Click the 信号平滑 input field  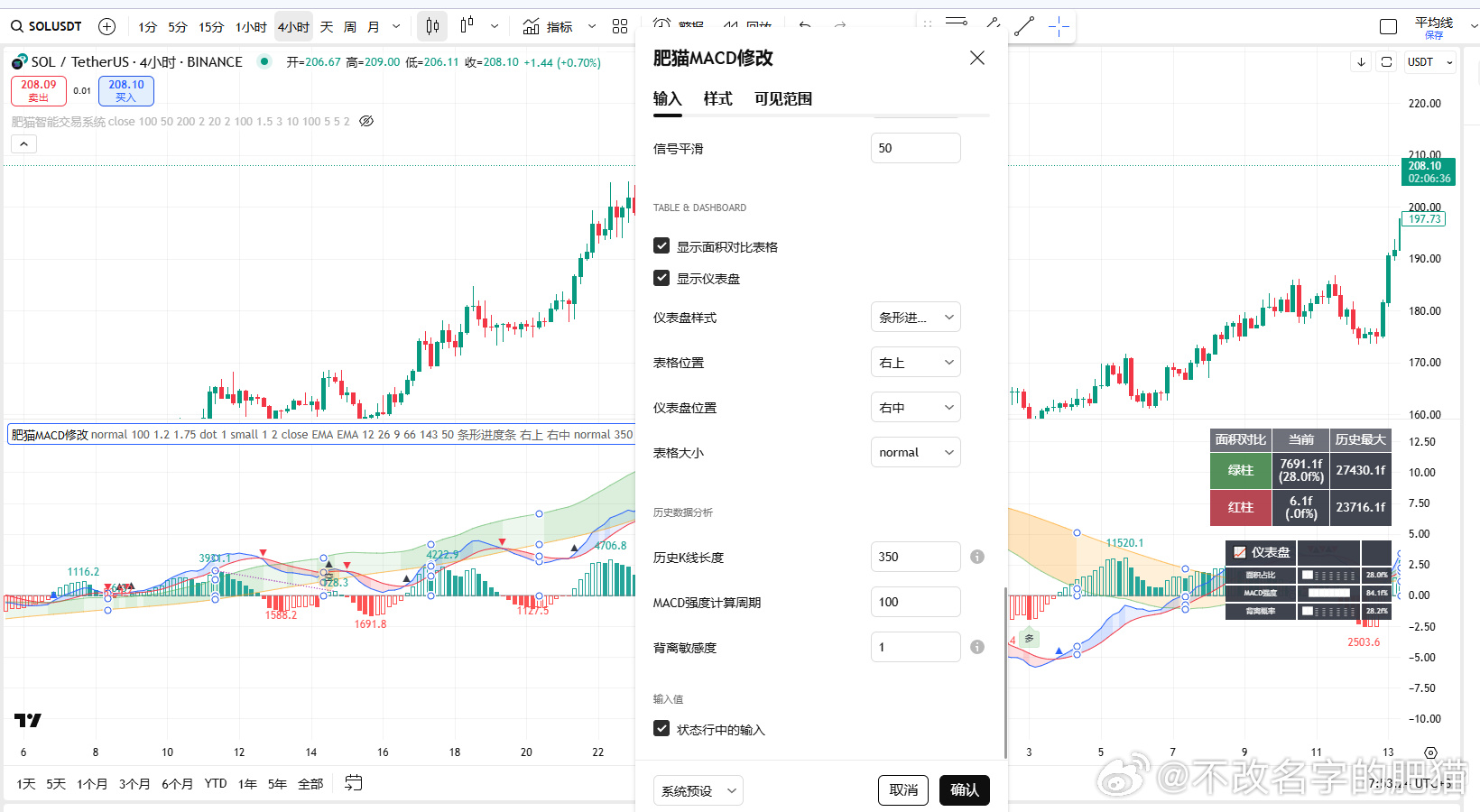click(916, 148)
